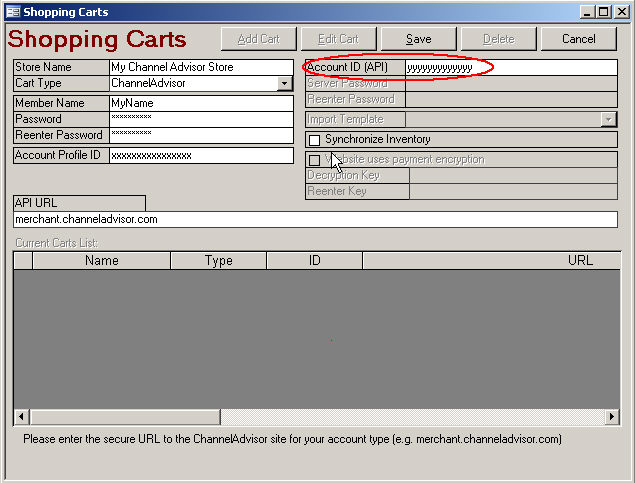Enable the Synchronize Inventory checkbox
The height and width of the screenshot is (483, 635).
tap(314, 140)
